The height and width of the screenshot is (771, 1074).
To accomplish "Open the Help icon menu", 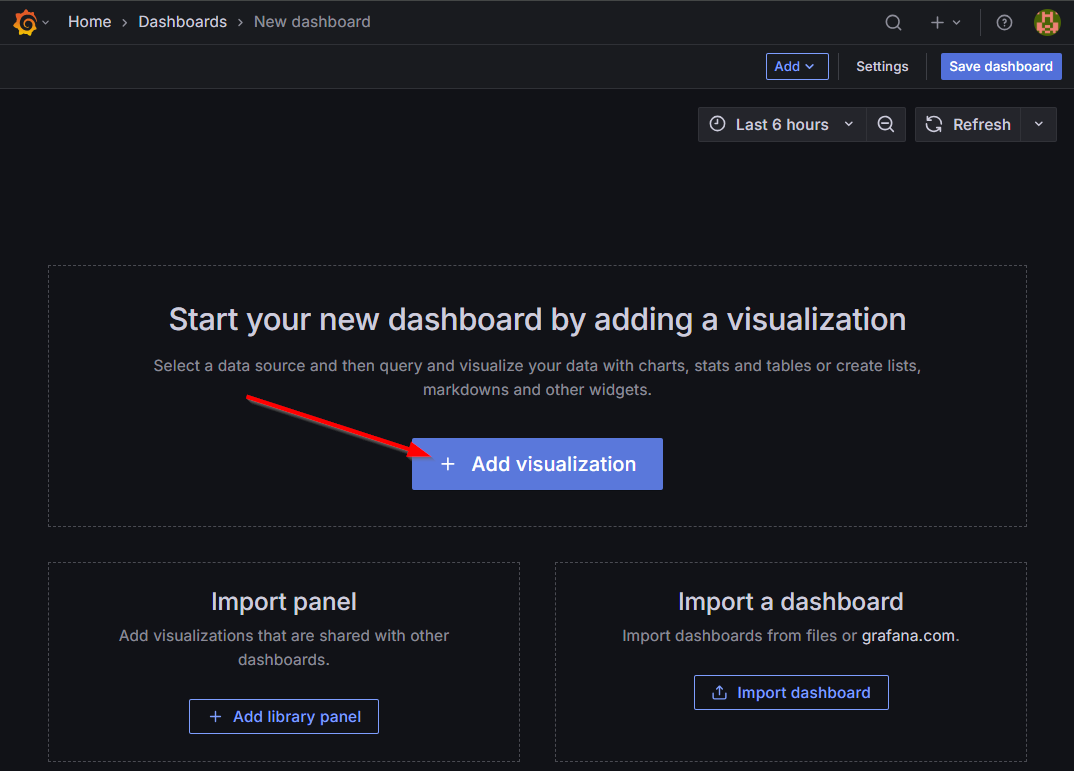I will (1004, 22).
